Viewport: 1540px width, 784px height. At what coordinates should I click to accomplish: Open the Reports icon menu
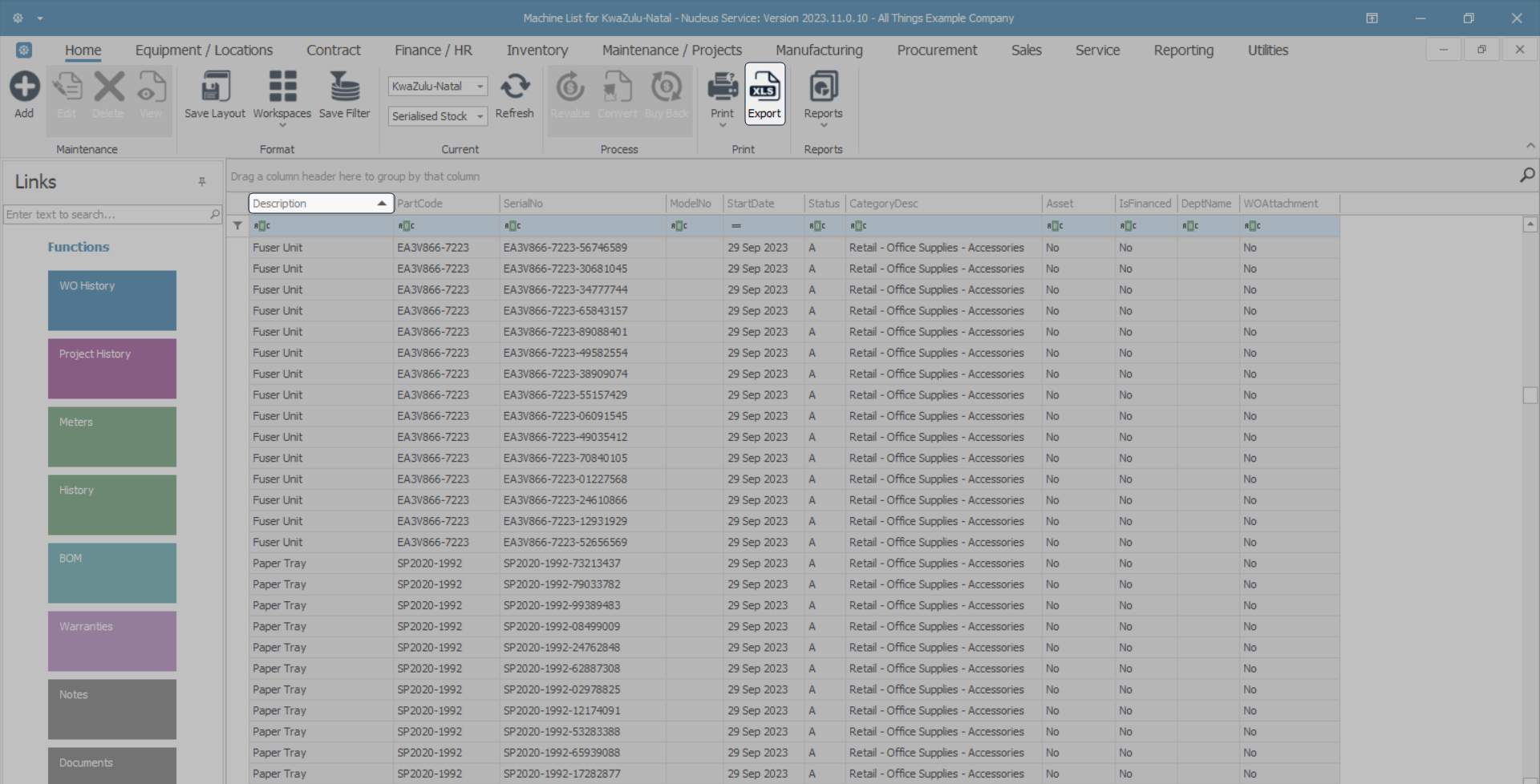pyautogui.click(x=823, y=87)
